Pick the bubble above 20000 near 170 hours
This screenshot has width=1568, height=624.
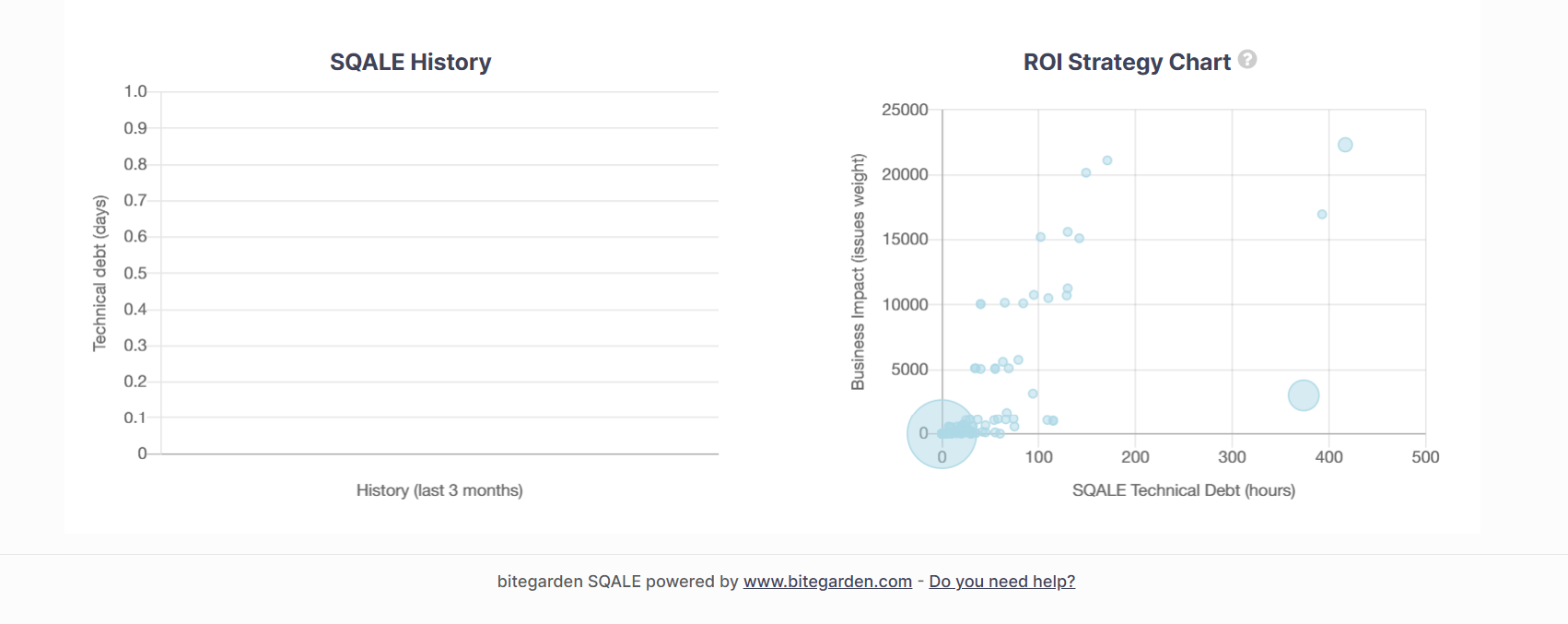tap(1107, 160)
